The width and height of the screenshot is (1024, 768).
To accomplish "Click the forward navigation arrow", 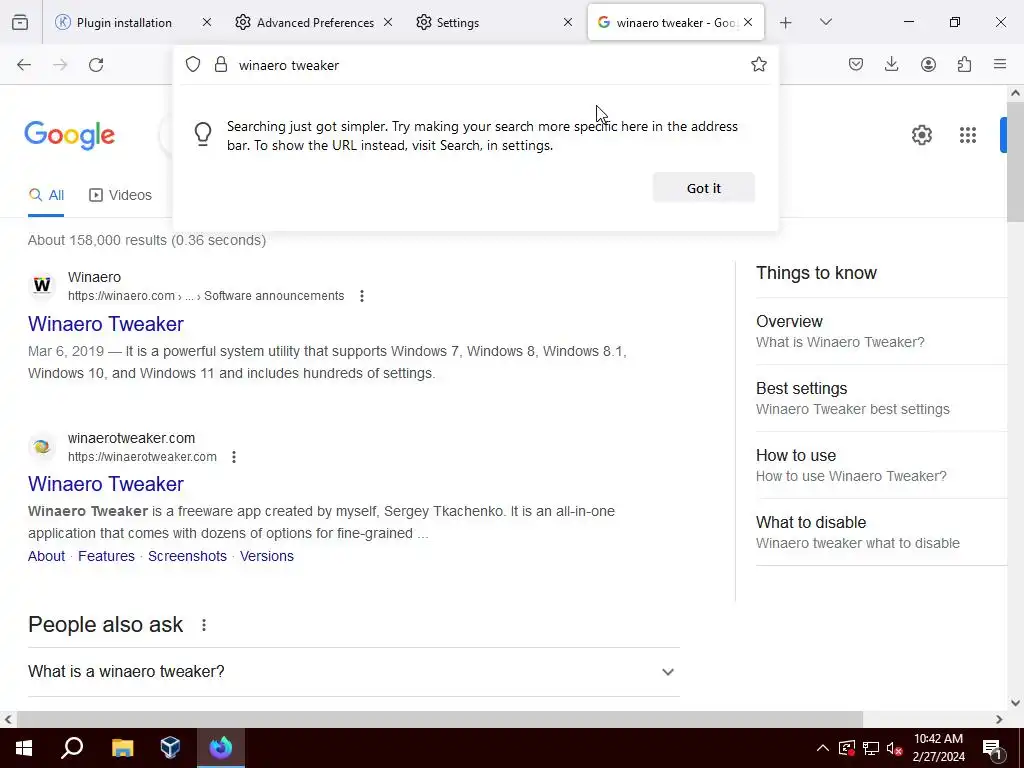I will tap(60, 65).
